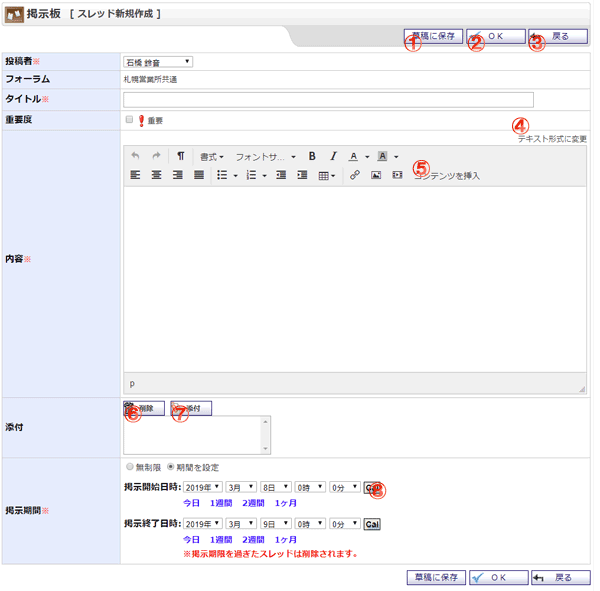Select the 期間を設定 radio button
600x591 pixels.
click(171, 466)
